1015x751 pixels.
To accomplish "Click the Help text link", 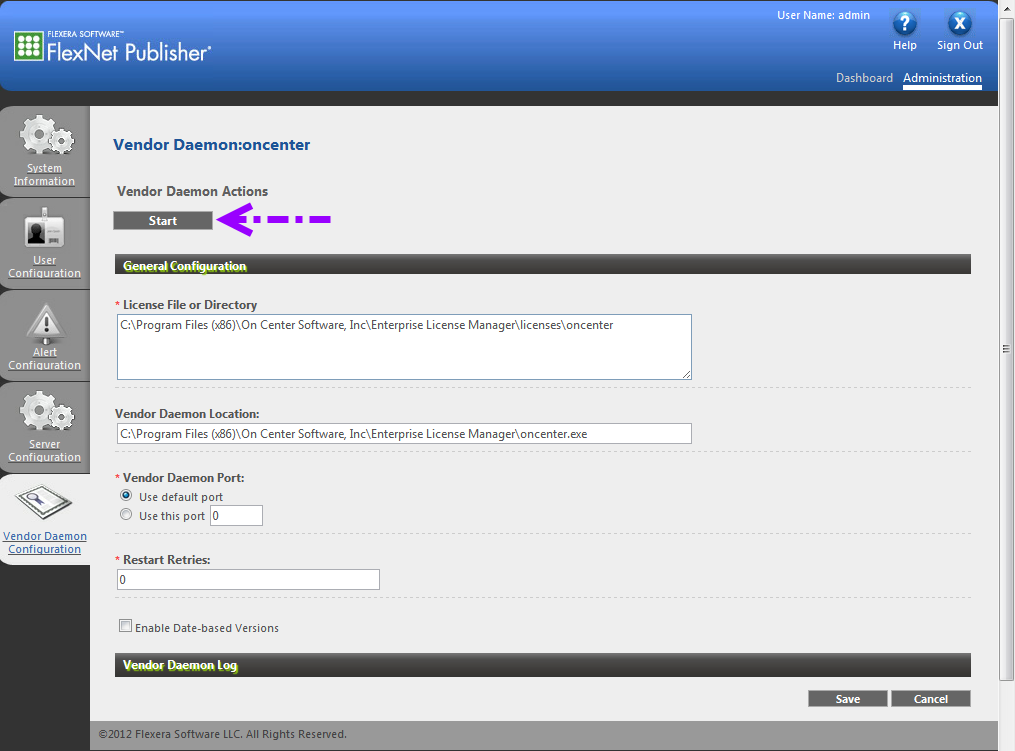I will (904, 45).
